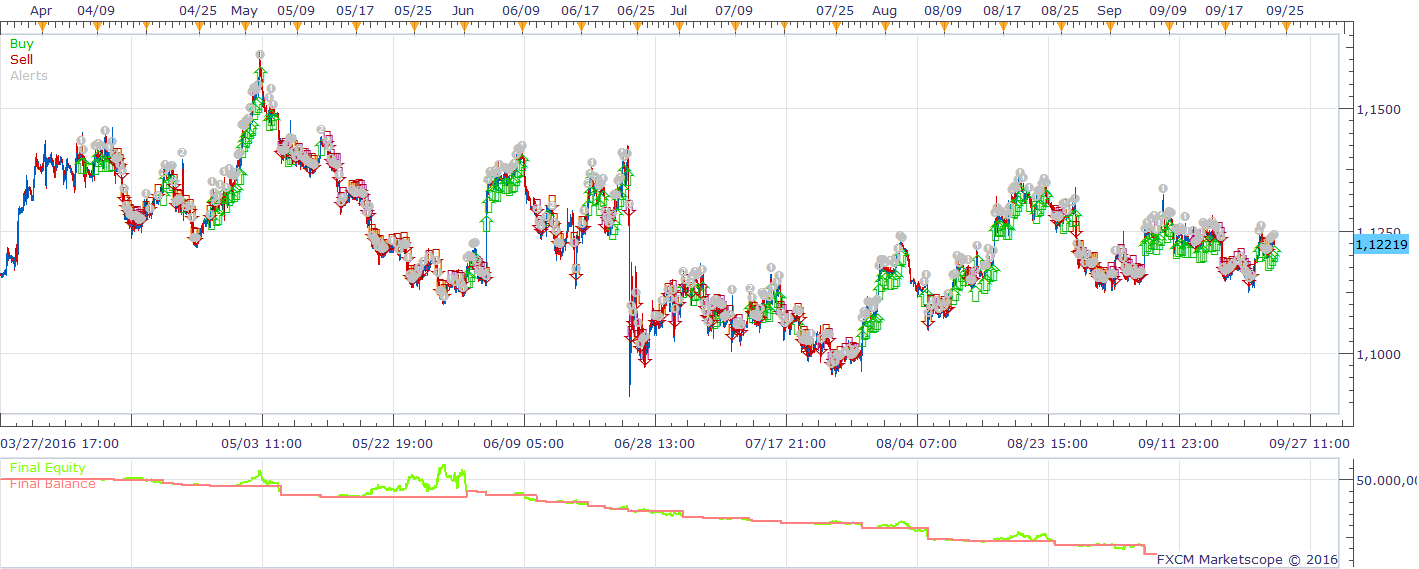The height and width of the screenshot is (569, 1419).
Task: Click the 1,1500 price axis label
Action: click(1380, 109)
